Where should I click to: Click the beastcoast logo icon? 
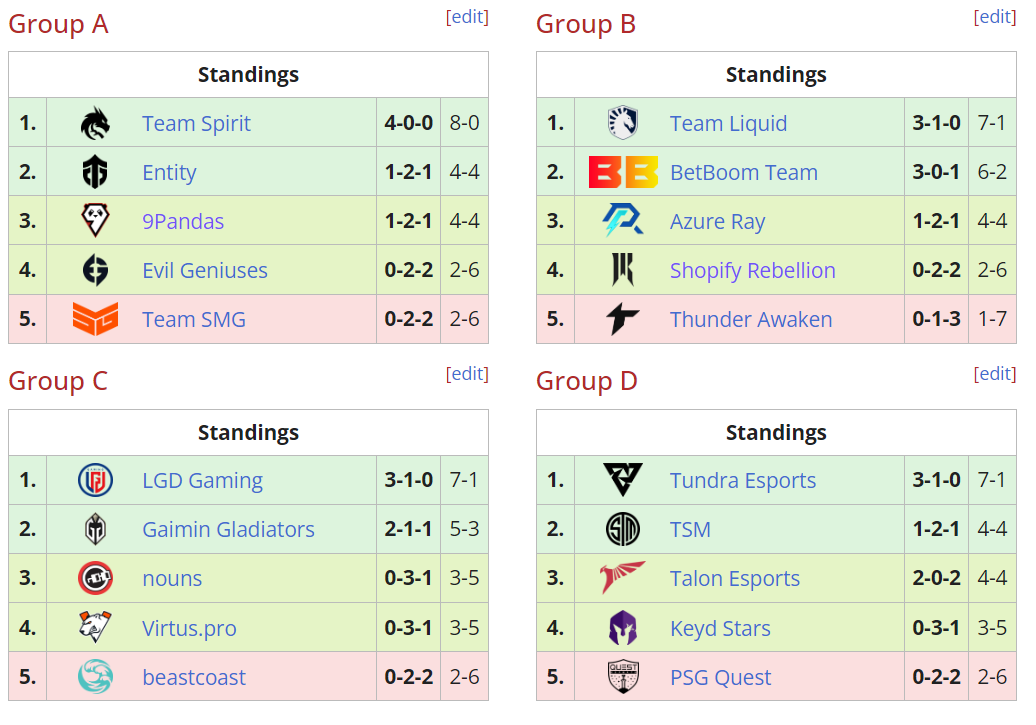pyautogui.click(x=95, y=677)
